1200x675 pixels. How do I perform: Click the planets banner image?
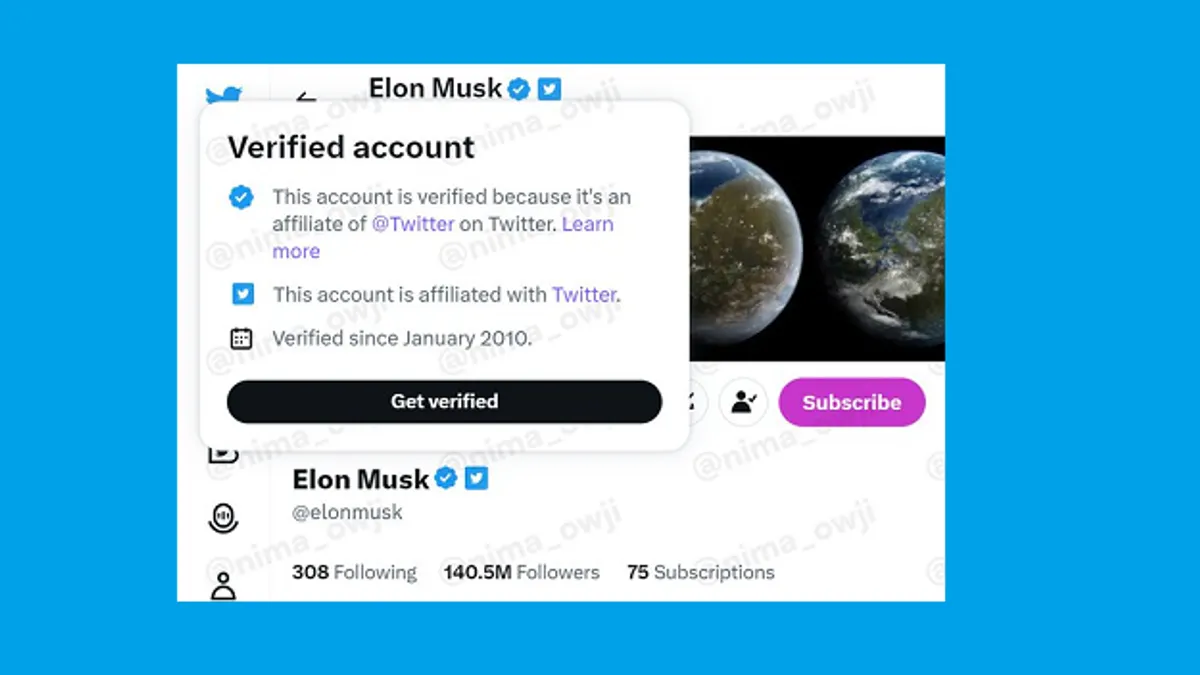coord(817,248)
